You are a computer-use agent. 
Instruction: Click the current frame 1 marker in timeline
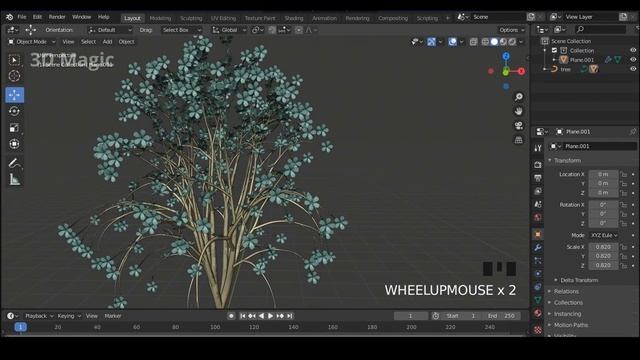pos(20,327)
